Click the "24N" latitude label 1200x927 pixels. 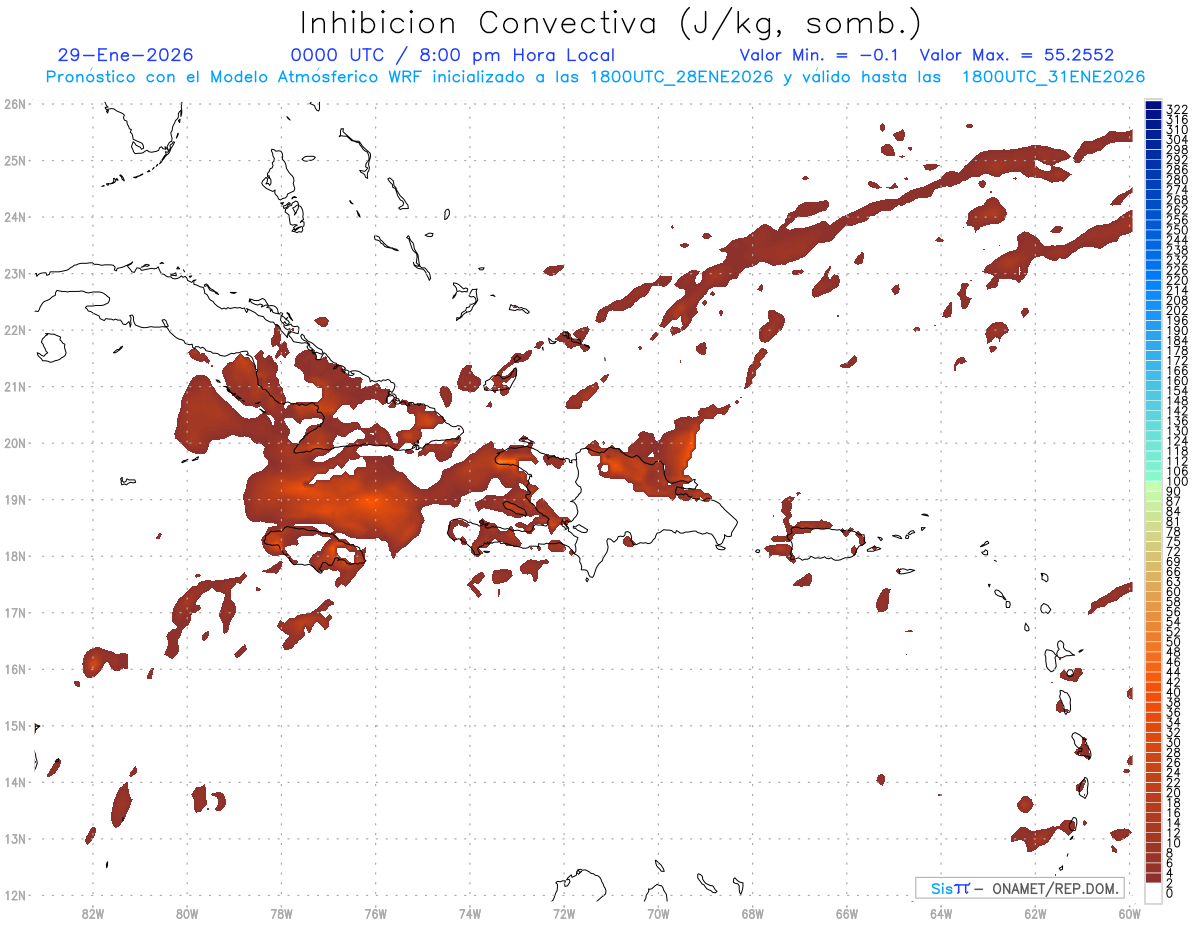click(x=15, y=217)
